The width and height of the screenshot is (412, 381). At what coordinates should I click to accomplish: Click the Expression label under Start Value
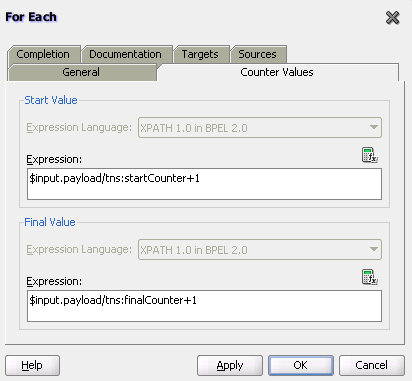(x=54, y=159)
